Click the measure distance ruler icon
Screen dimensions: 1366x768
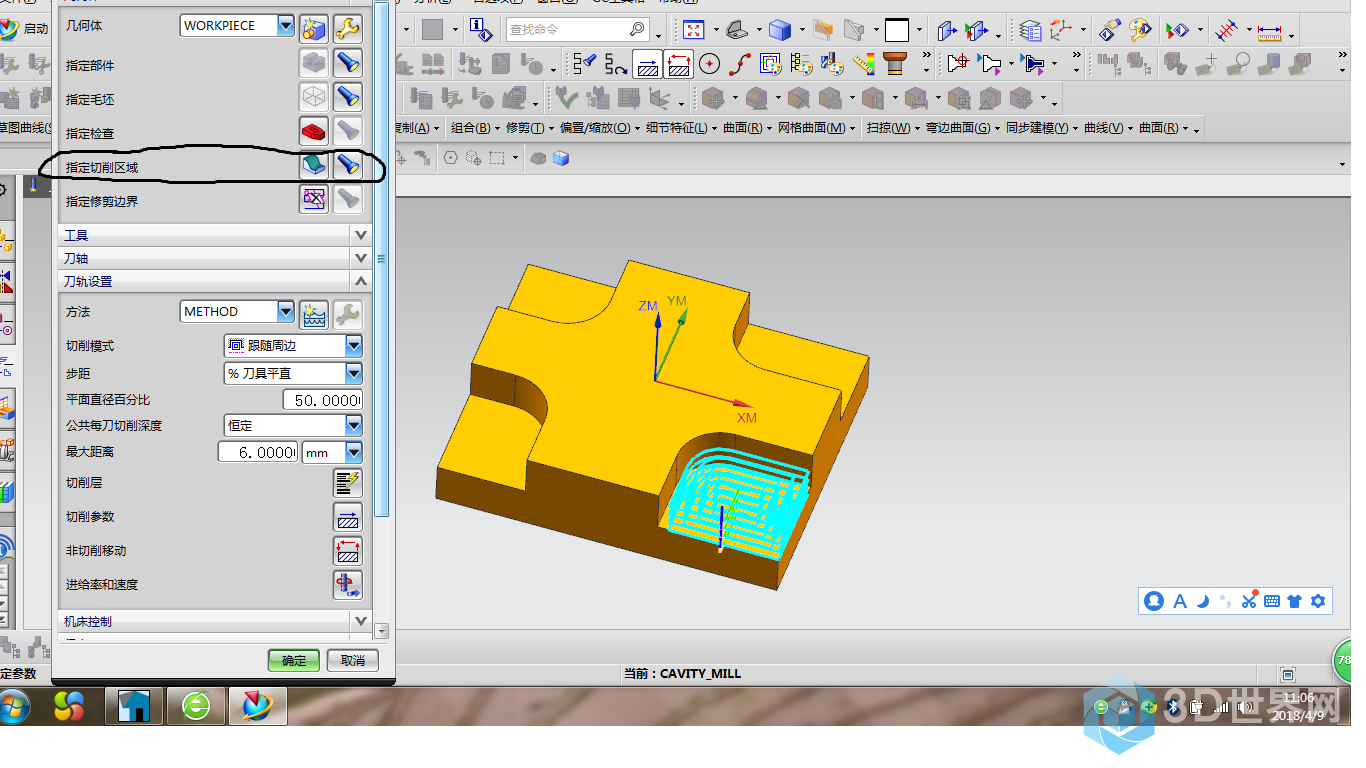click(x=1269, y=31)
